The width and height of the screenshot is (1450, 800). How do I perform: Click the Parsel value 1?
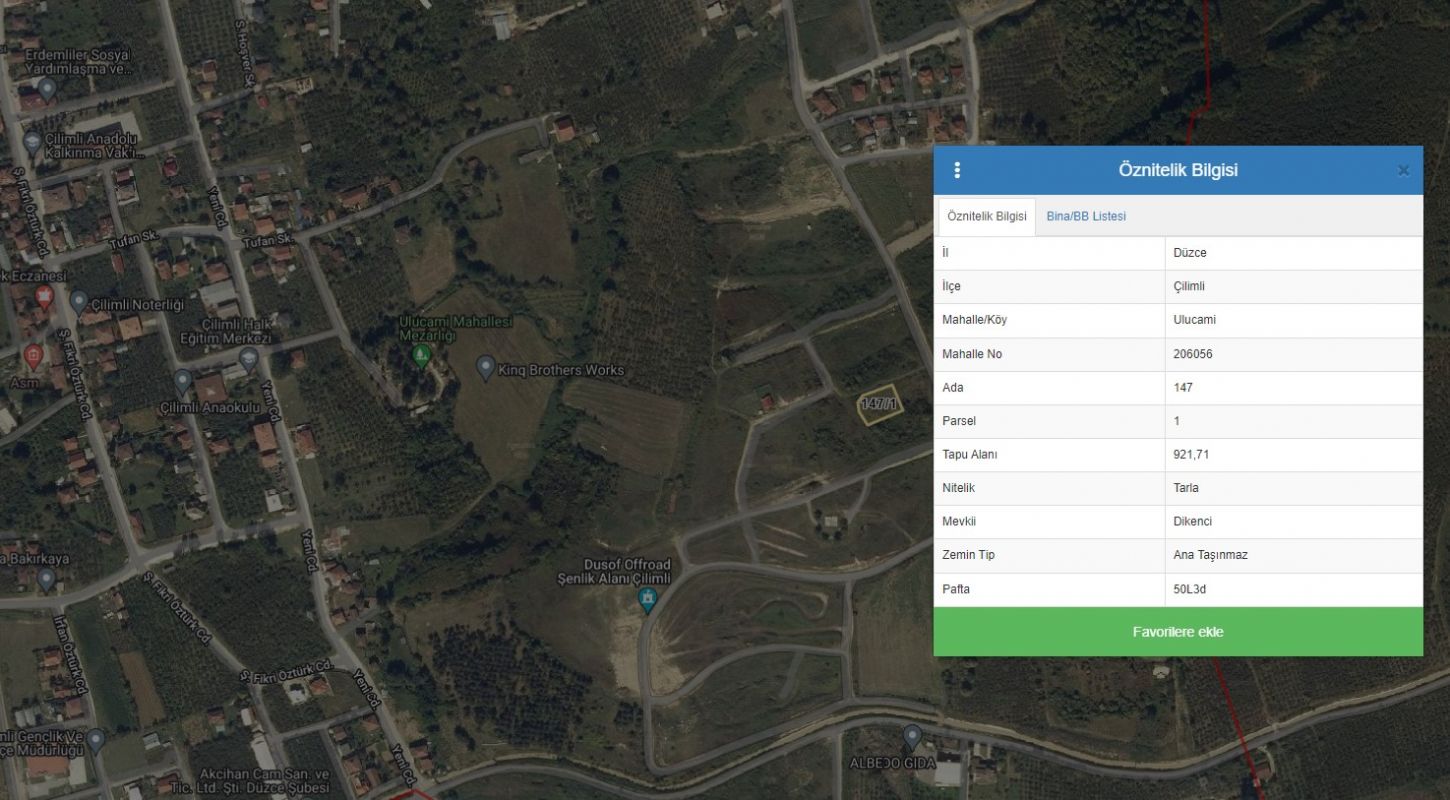tap(1176, 421)
